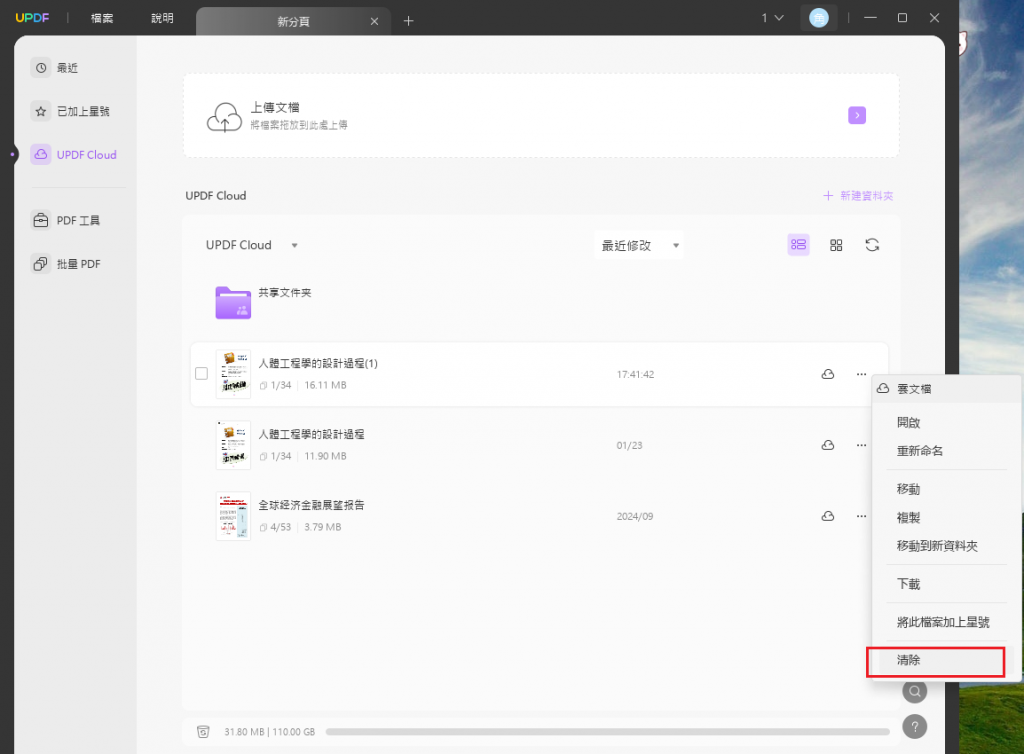
Task: Open the 最近 recent files section
Action: tap(55, 68)
